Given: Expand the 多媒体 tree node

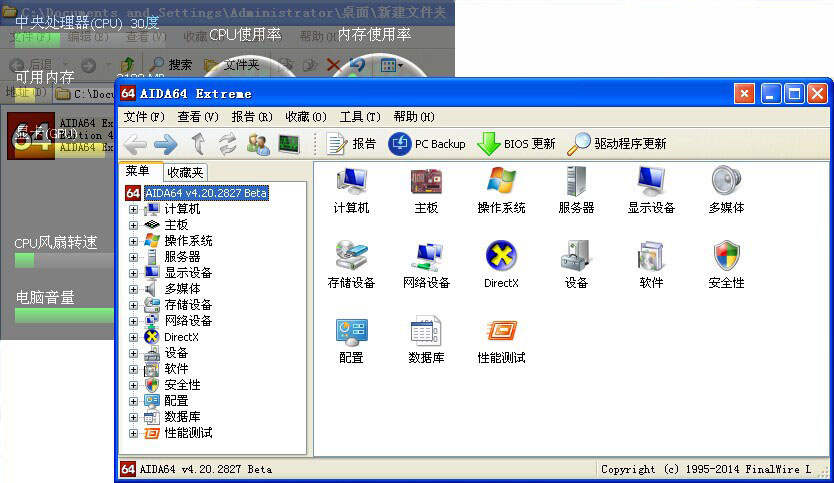Looking at the screenshot, I should [134, 289].
